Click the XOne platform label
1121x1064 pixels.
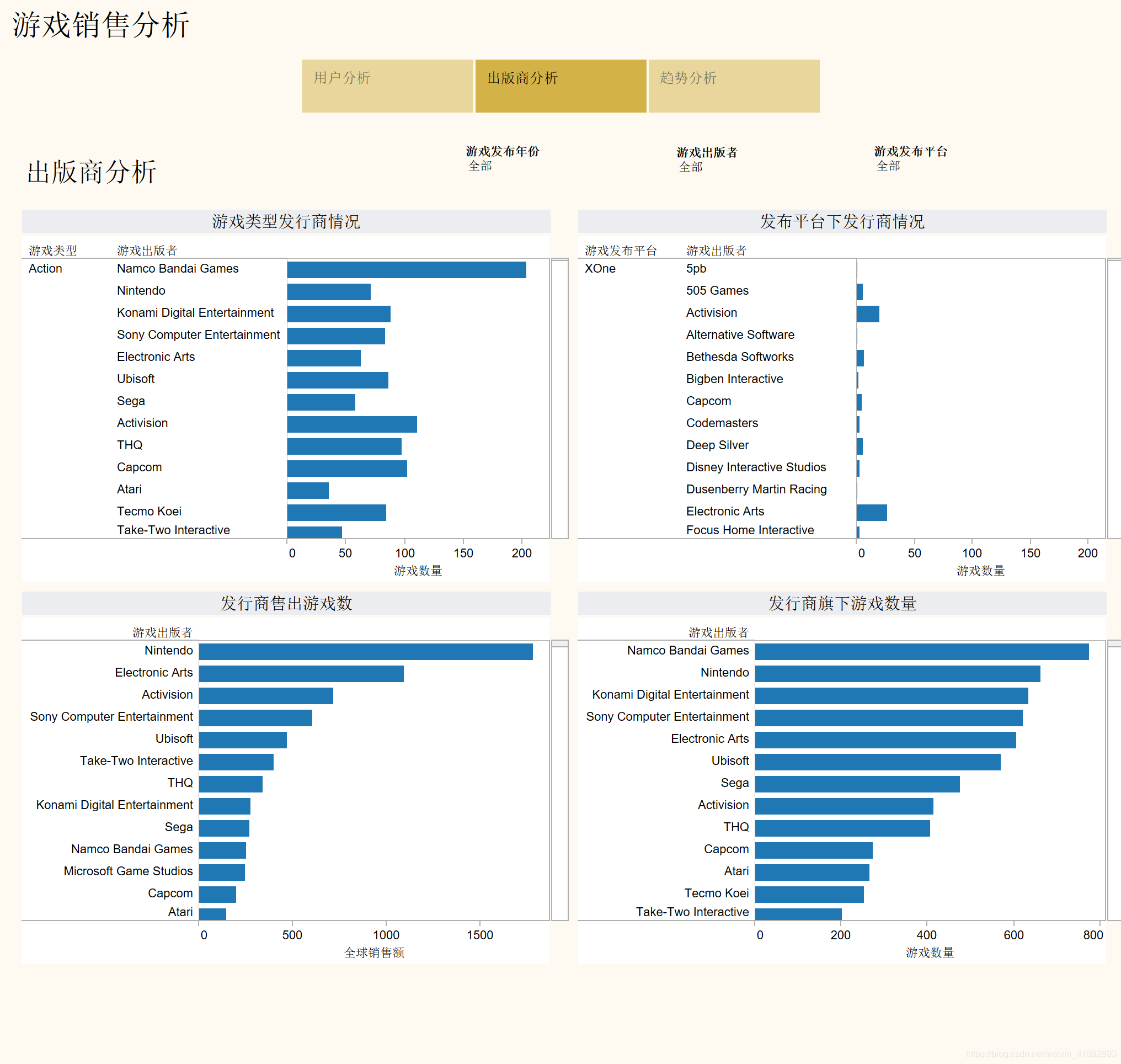(x=599, y=268)
